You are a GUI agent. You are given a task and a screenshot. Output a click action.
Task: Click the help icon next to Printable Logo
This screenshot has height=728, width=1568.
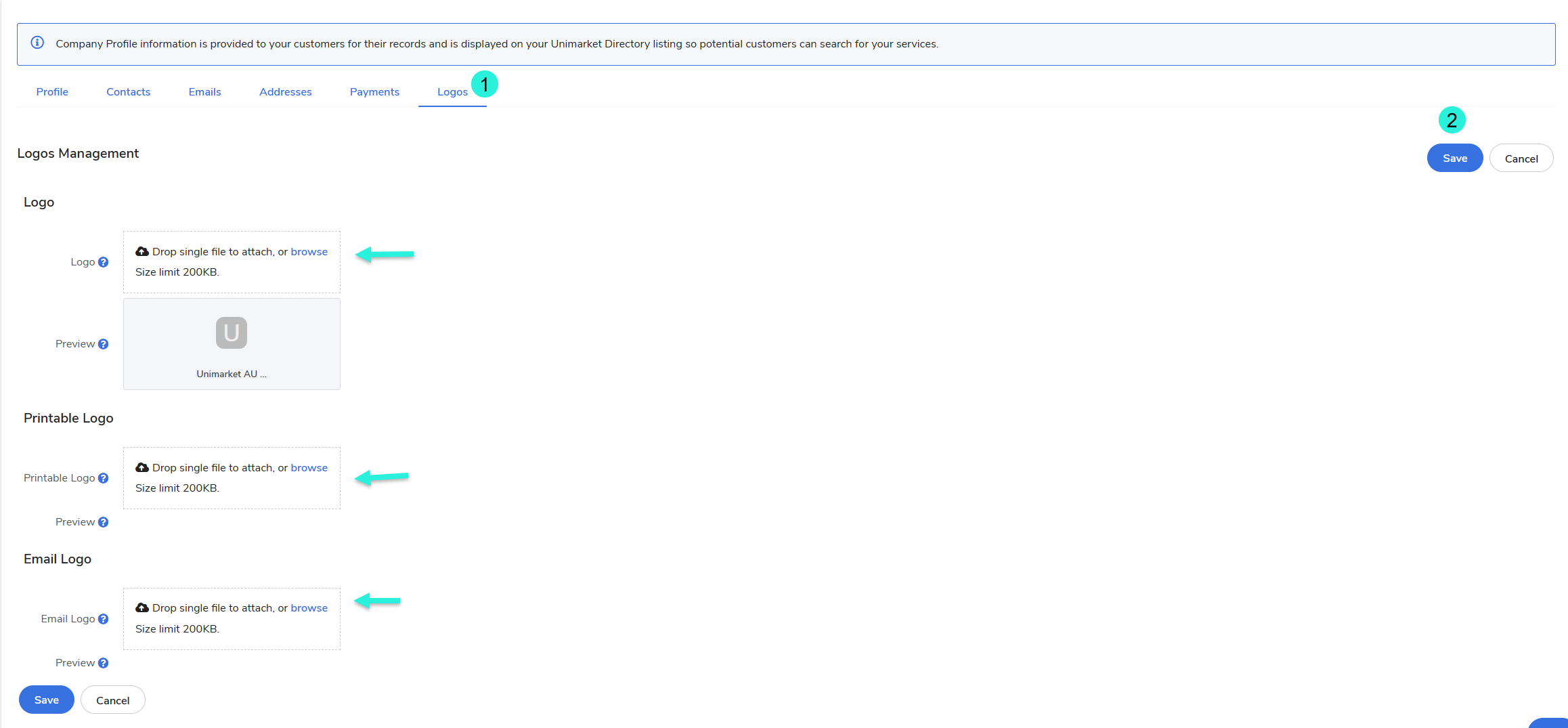(x=103, y=478)
